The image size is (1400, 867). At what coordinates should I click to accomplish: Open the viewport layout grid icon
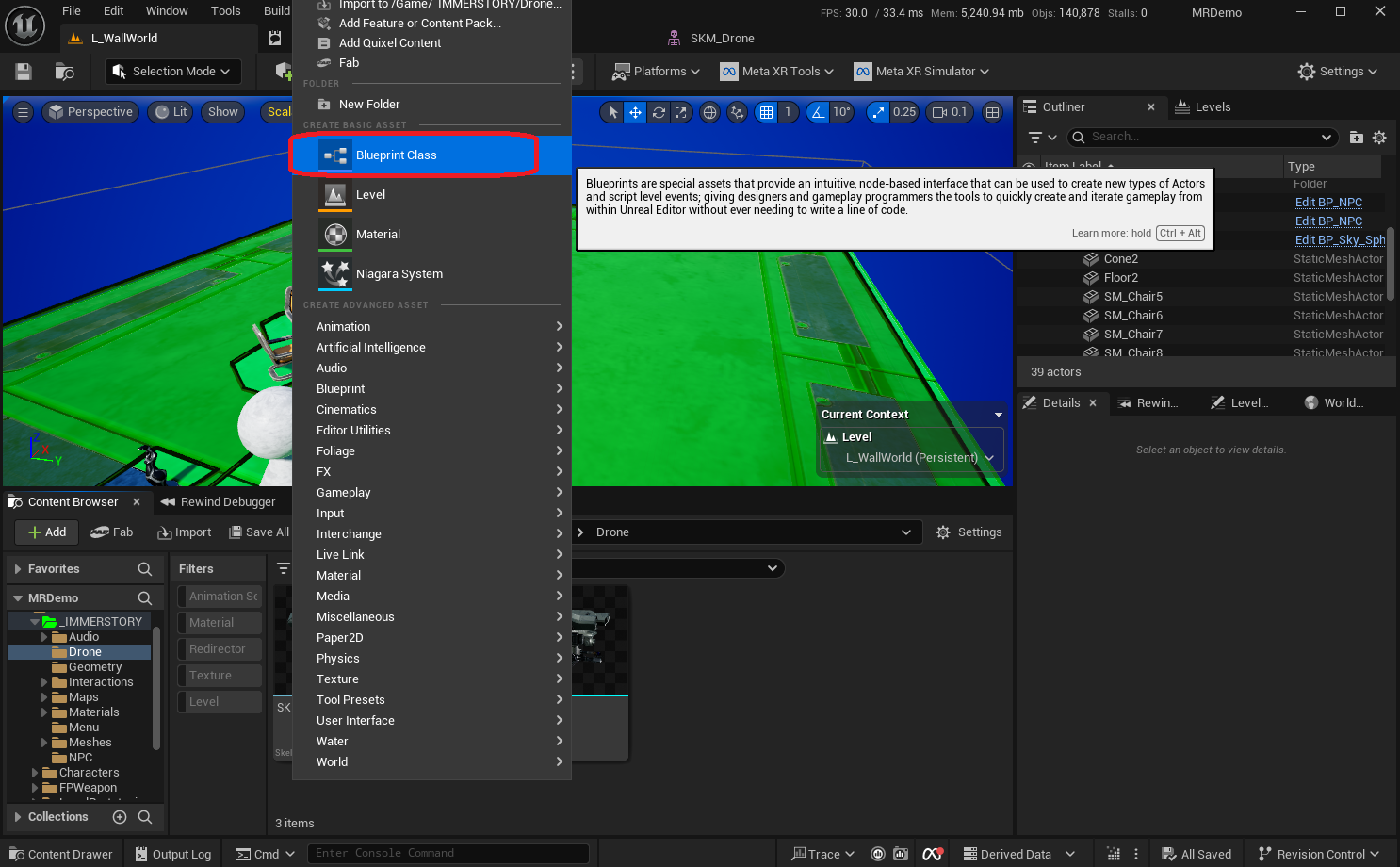pos(992,112)
